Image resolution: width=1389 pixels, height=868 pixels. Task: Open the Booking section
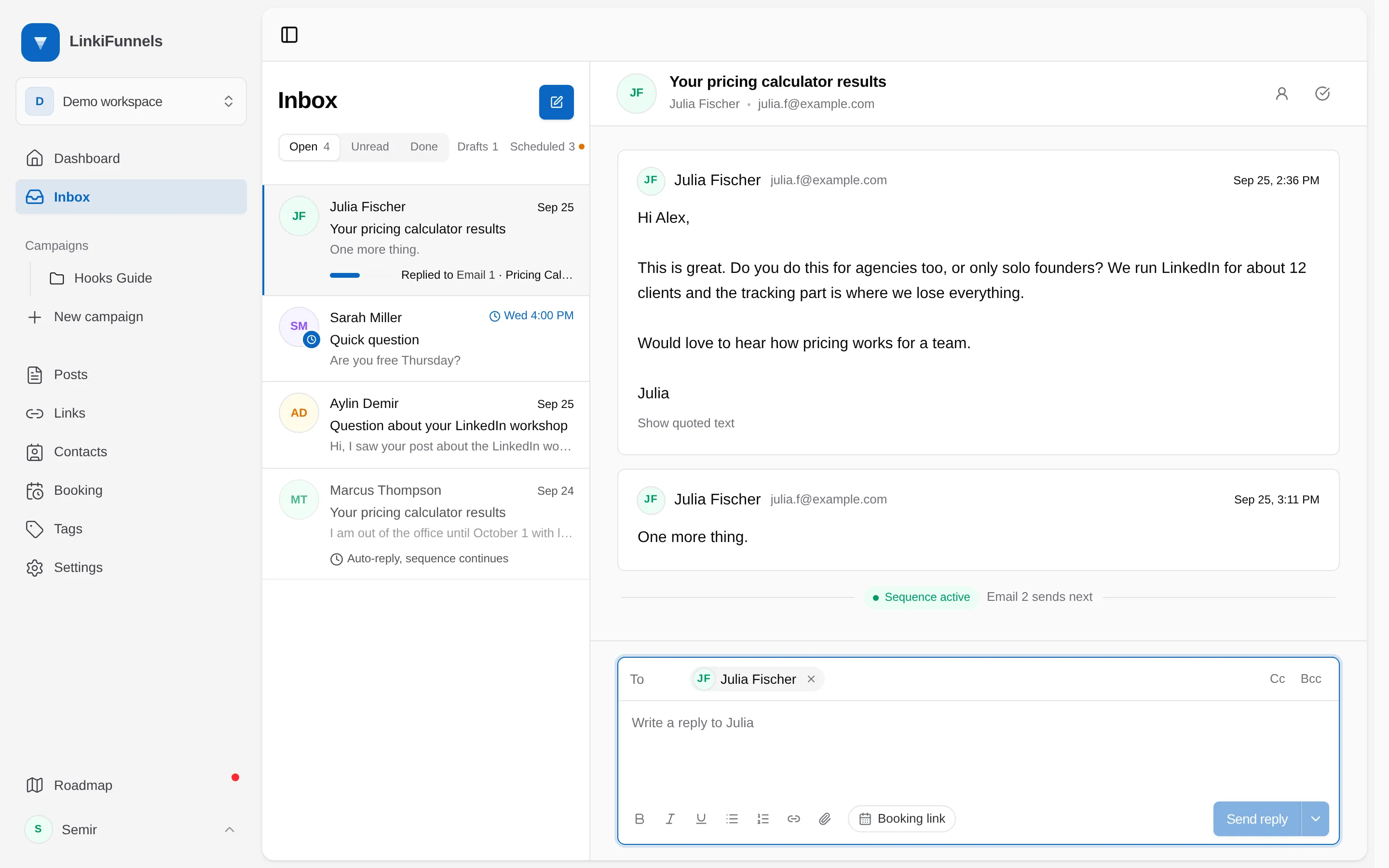coord(131,490)
